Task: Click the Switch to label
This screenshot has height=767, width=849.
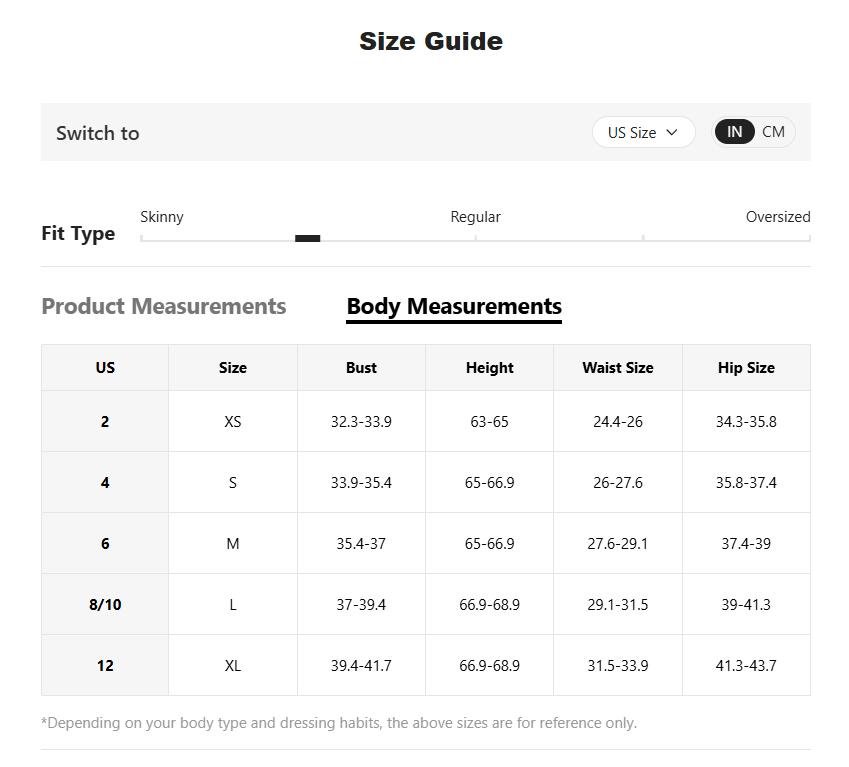Action: [x=98, y=133]
